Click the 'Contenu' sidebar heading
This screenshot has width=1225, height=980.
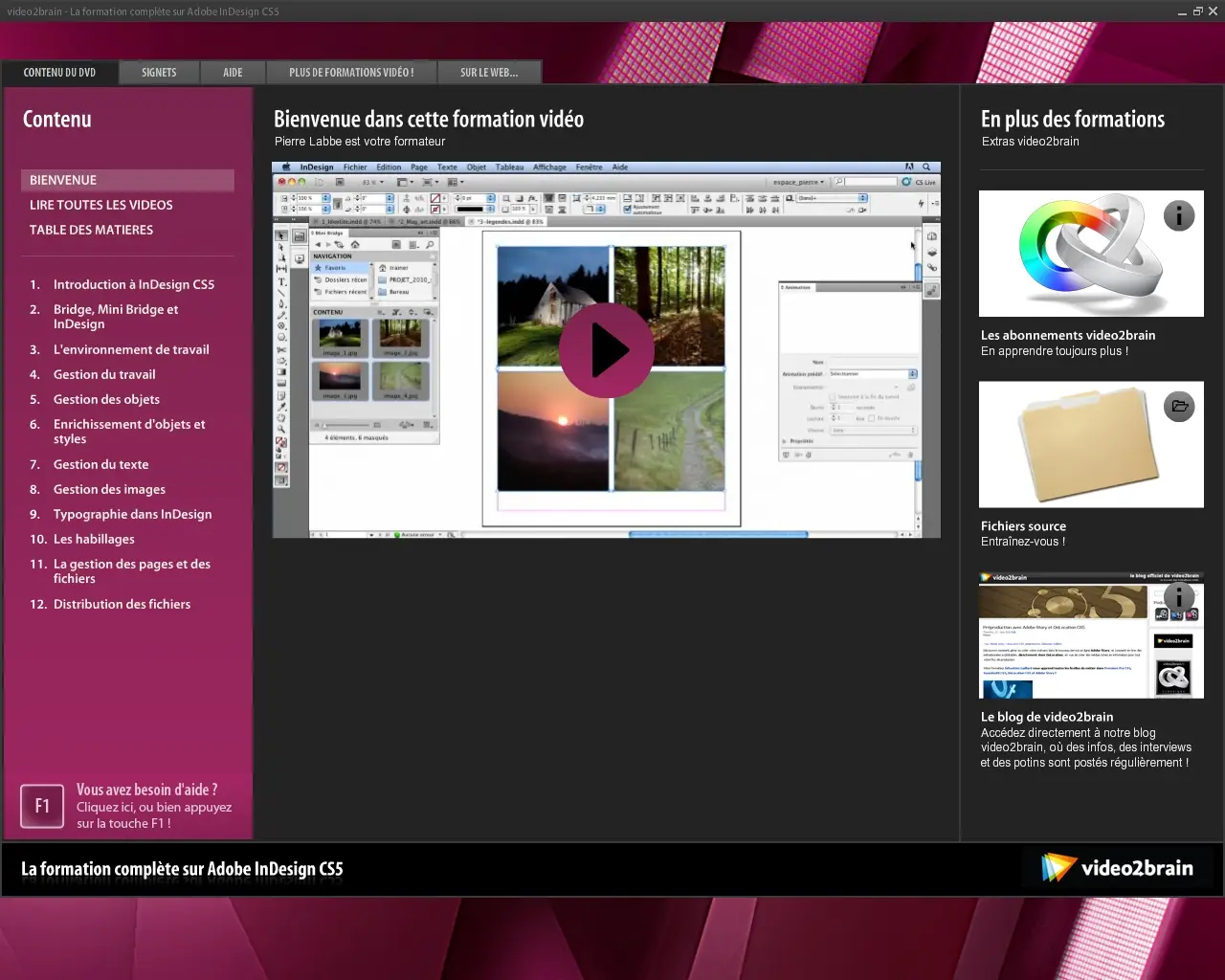pyautogui.click(x=57, y=119)
